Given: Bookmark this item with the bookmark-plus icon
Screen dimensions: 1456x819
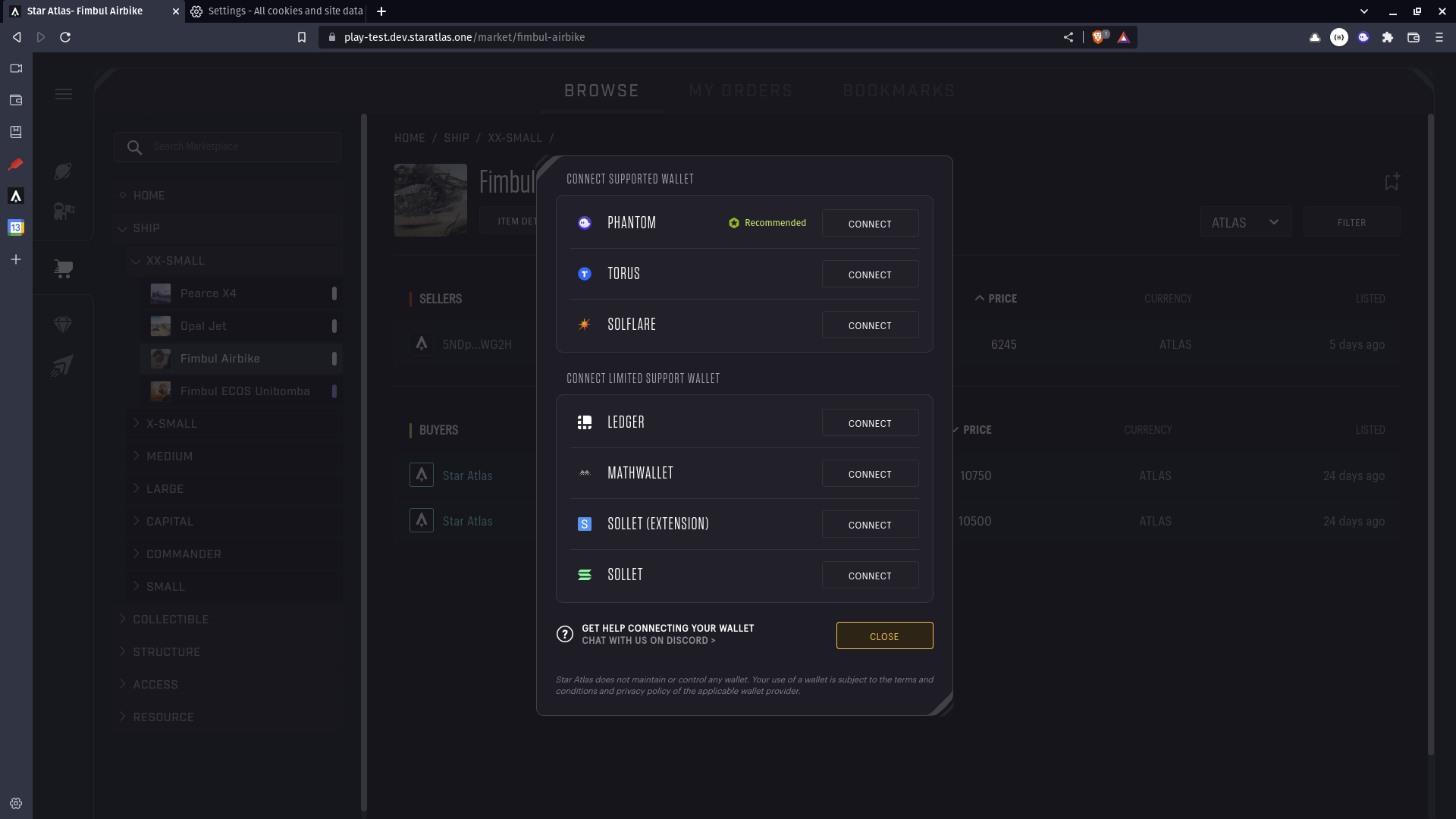Looking at the screenshot, I should coord(1392,182).
